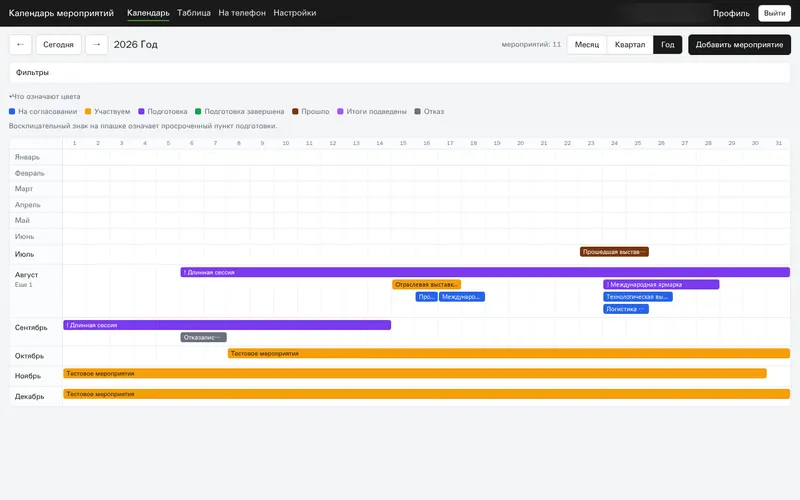Click the blue На согласовании legend swatch
Image resolution: width=800 pixels, height=500 pixels.
[12, 111]
